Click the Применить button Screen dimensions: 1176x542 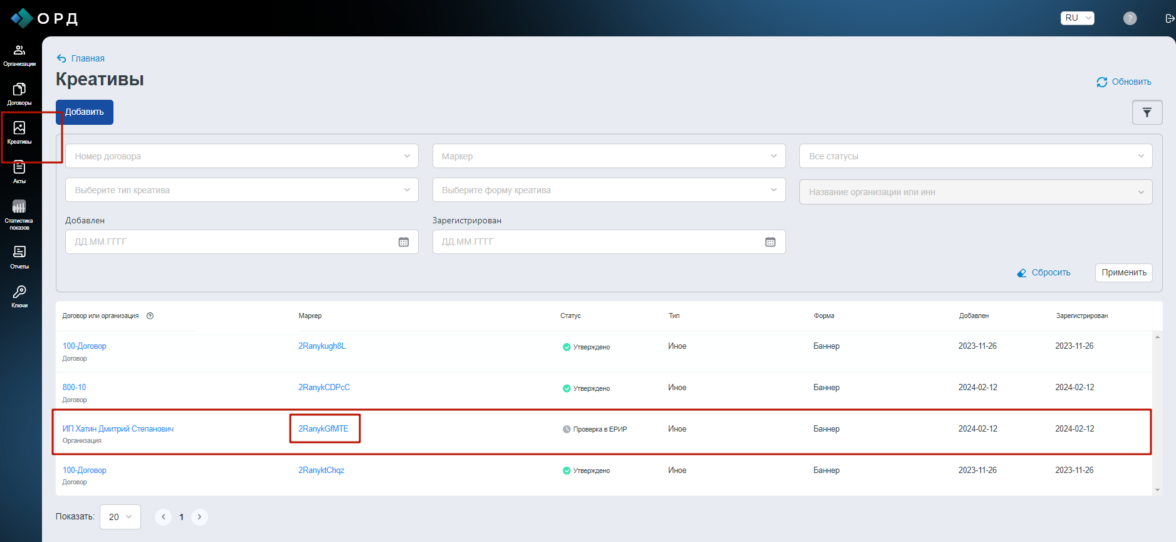tap(1123, 272)
